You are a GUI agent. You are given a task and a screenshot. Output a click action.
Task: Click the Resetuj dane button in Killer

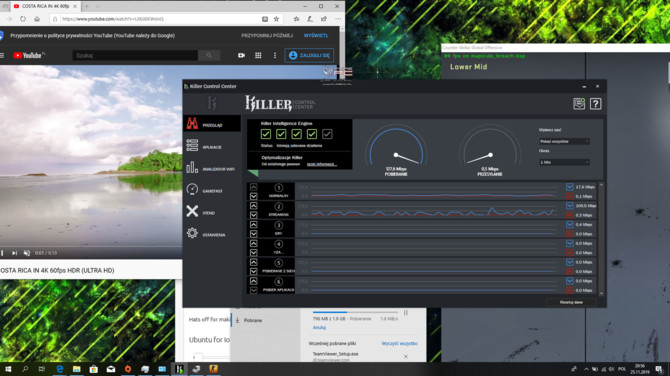571,302
